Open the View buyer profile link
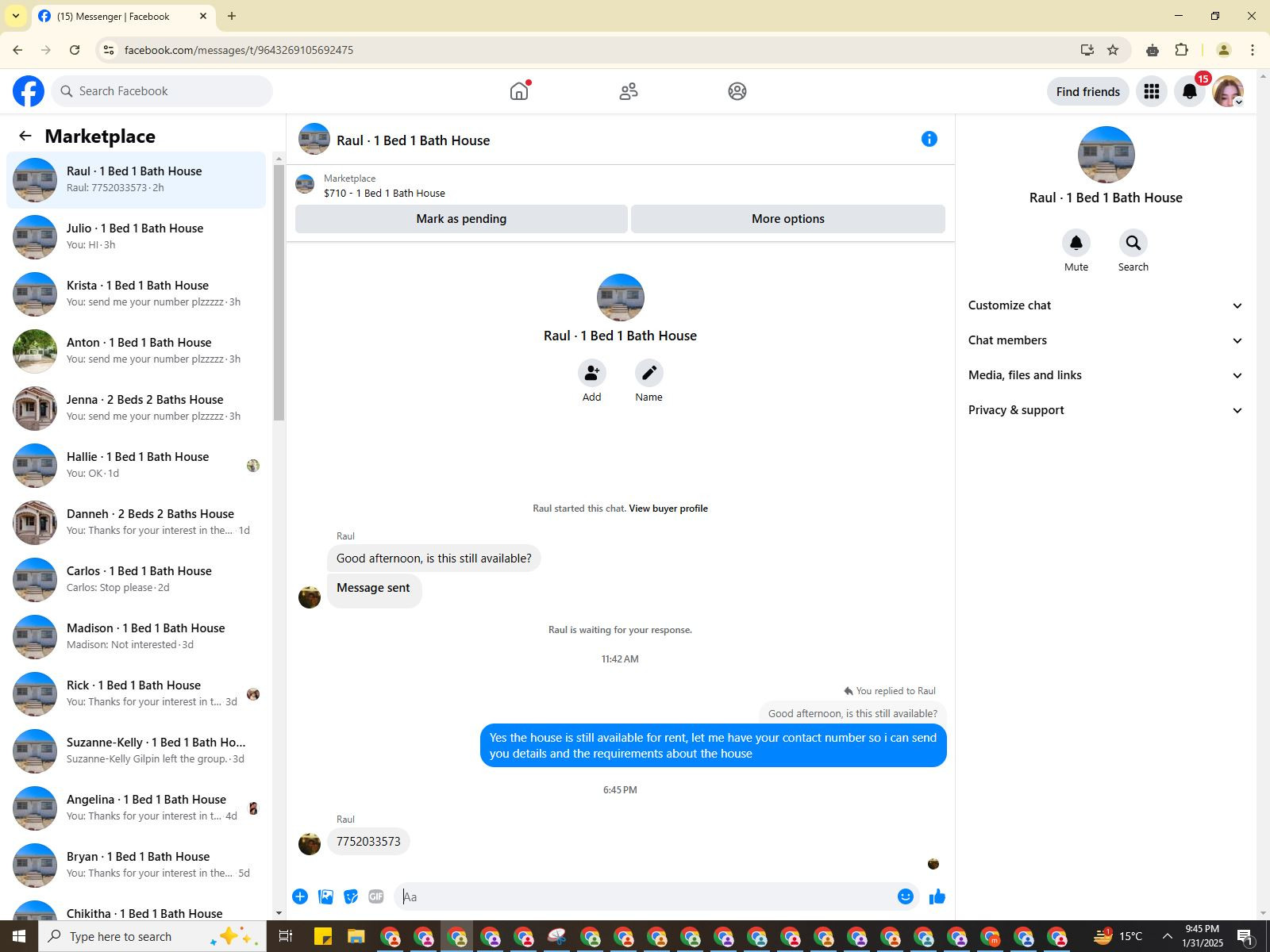This screenshot has width=1270, height=952. (668, 509)
